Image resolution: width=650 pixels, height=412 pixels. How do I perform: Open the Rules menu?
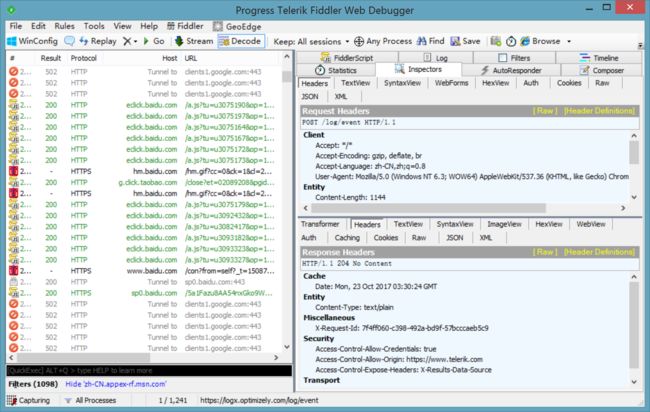point(64,26)
